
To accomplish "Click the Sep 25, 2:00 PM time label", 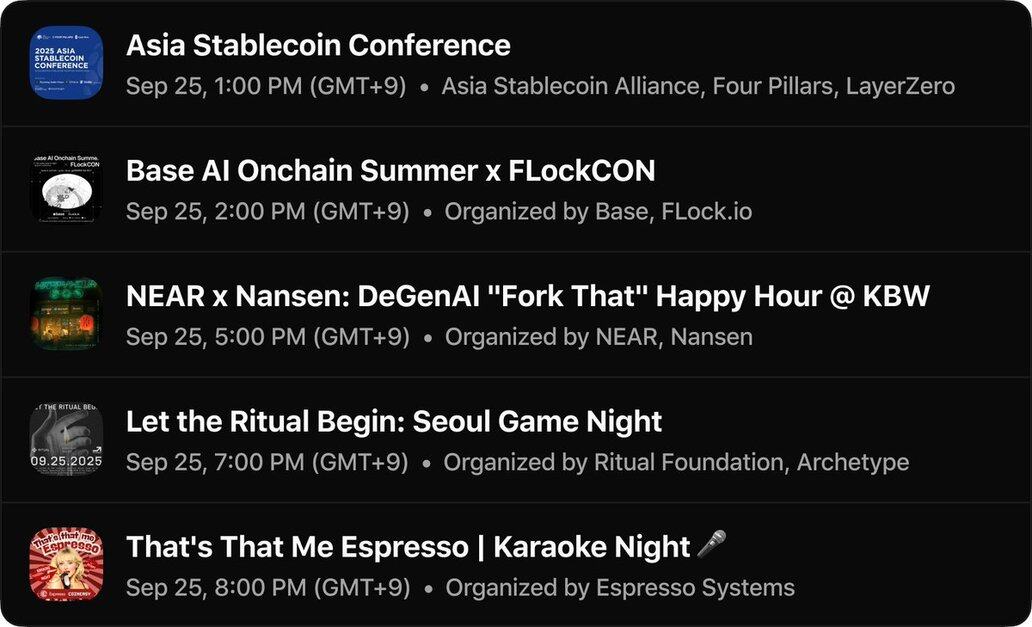I will click(267, 212).
